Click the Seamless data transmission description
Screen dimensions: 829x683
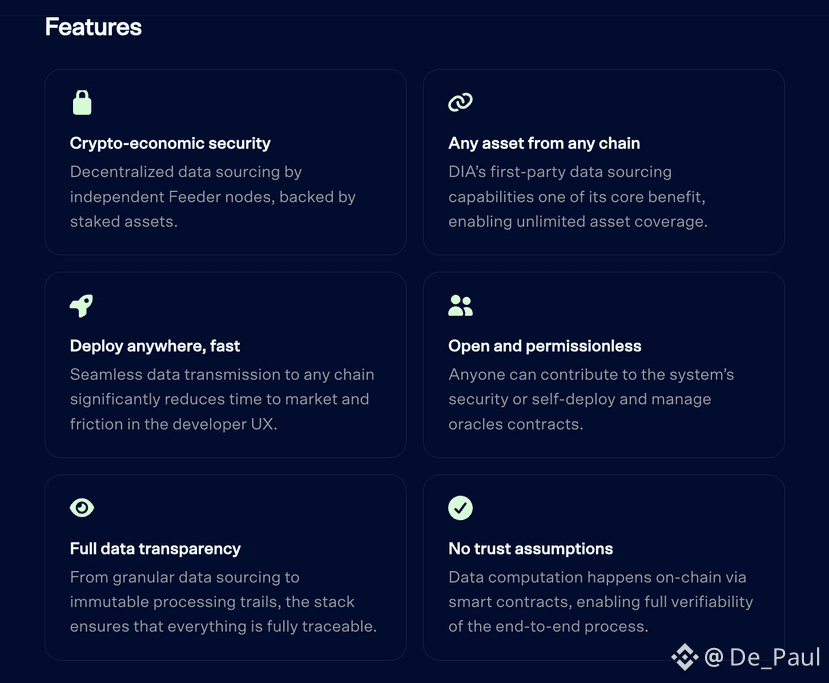click(222, 399)
